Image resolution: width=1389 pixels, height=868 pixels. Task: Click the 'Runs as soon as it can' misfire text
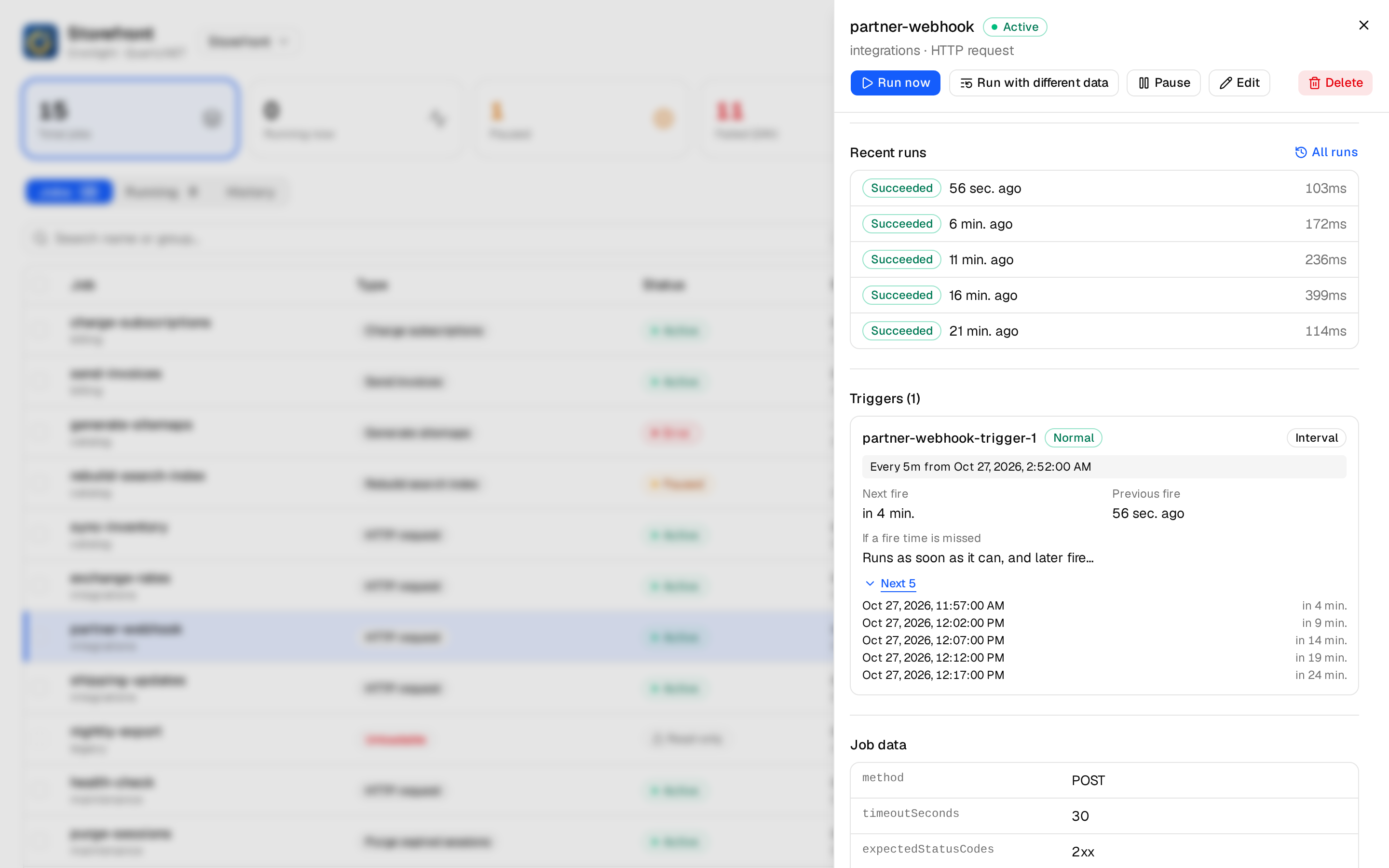point(978,558)
